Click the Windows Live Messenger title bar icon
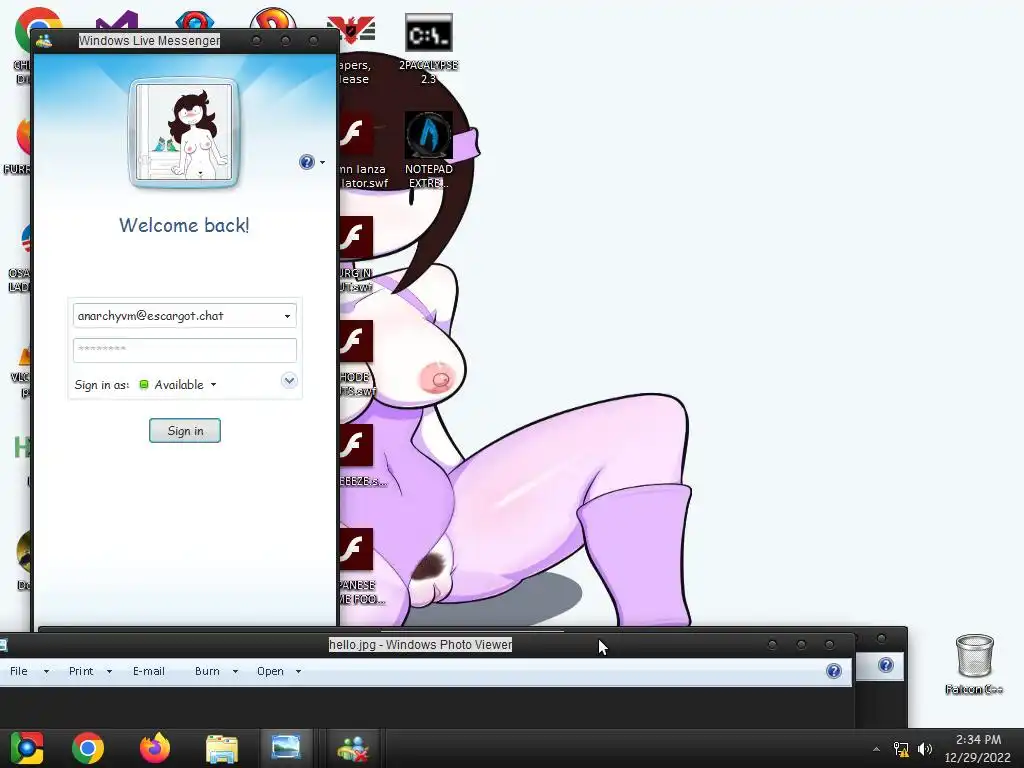The height and width of the screenshot is (768, 1024). pyautogui.click(x=44, y=41)
